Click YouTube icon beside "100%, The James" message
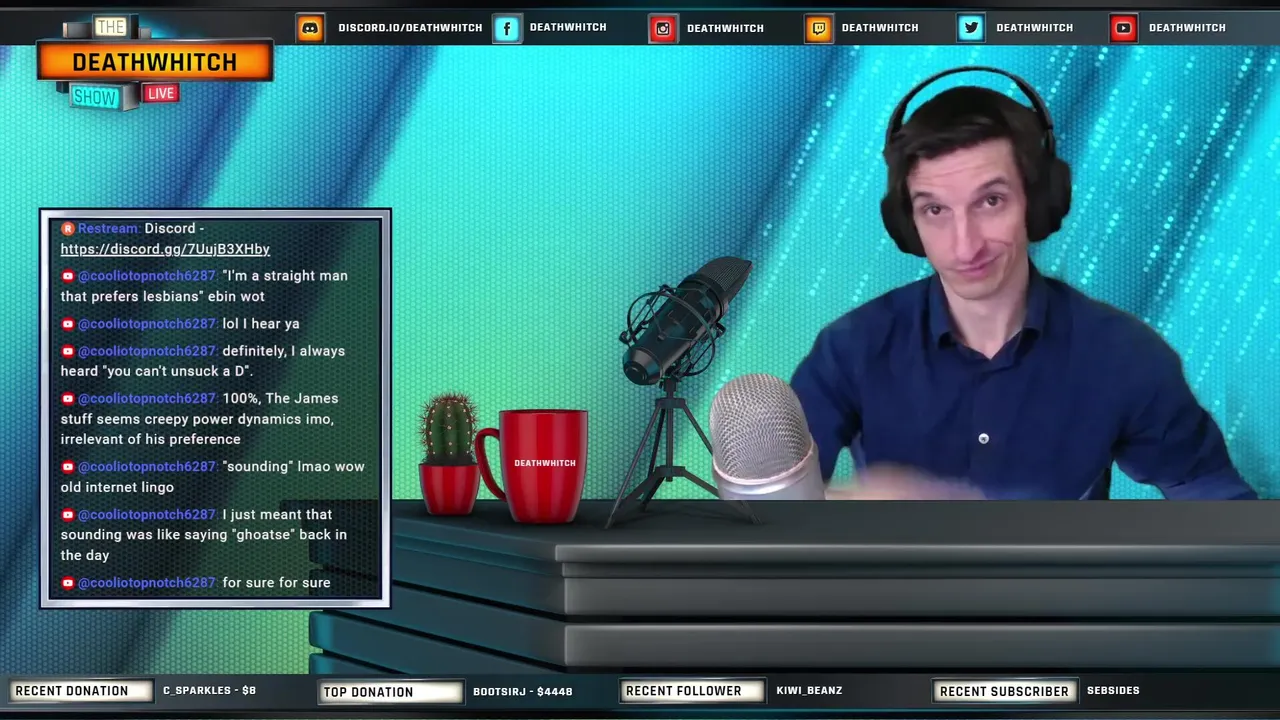This screenshot has width=1280, height=720. pos(68,399)
